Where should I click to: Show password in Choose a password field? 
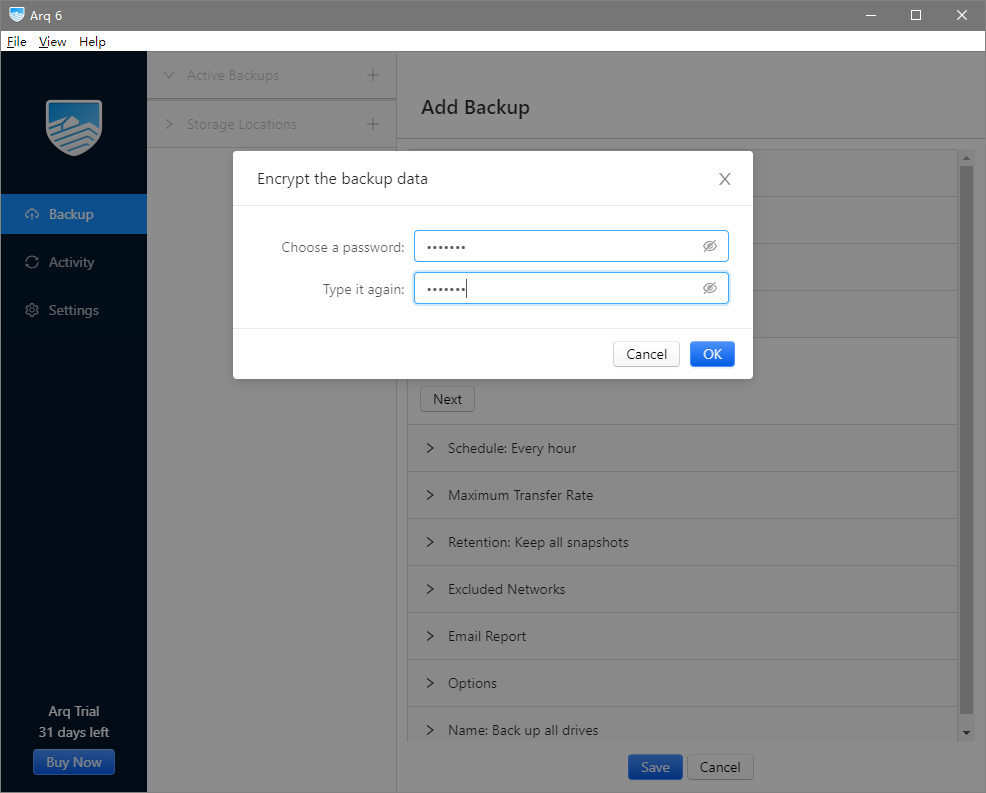coord(710,246)
